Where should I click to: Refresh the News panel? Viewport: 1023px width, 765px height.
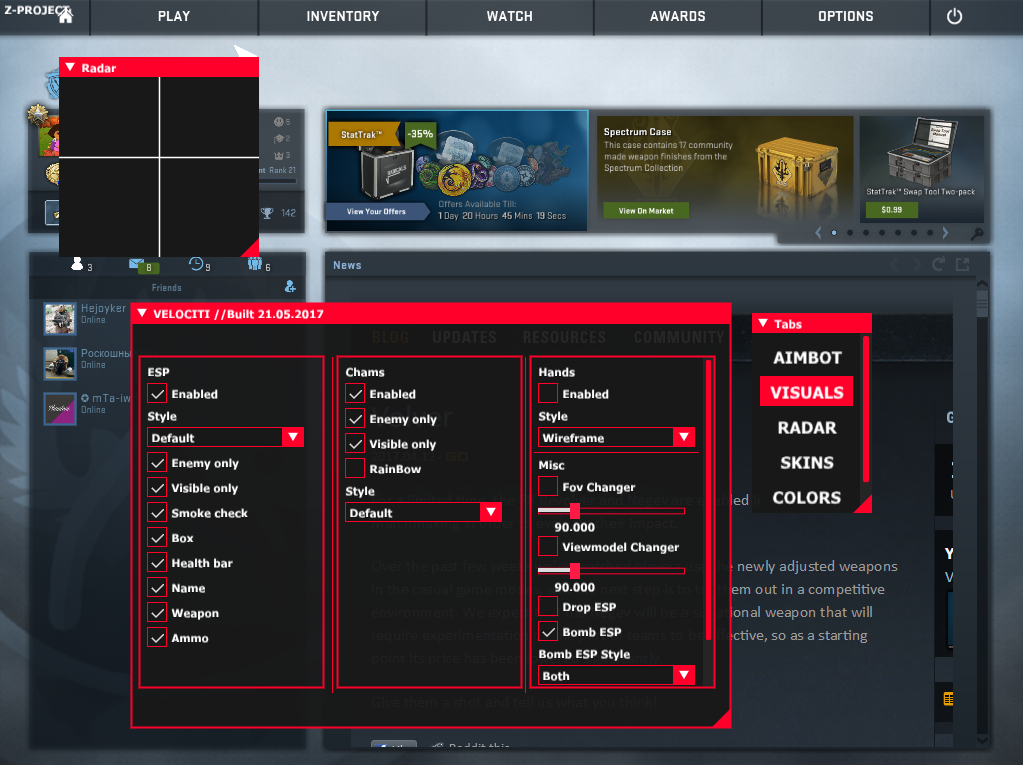click(x=938, y=265)
